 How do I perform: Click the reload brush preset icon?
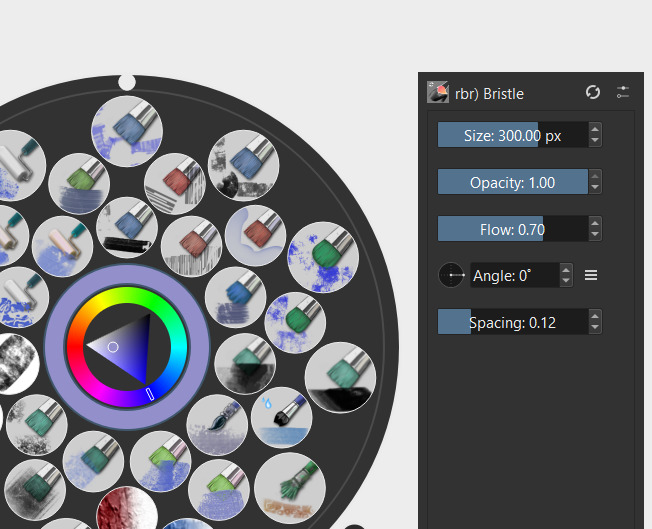(593, 92)
